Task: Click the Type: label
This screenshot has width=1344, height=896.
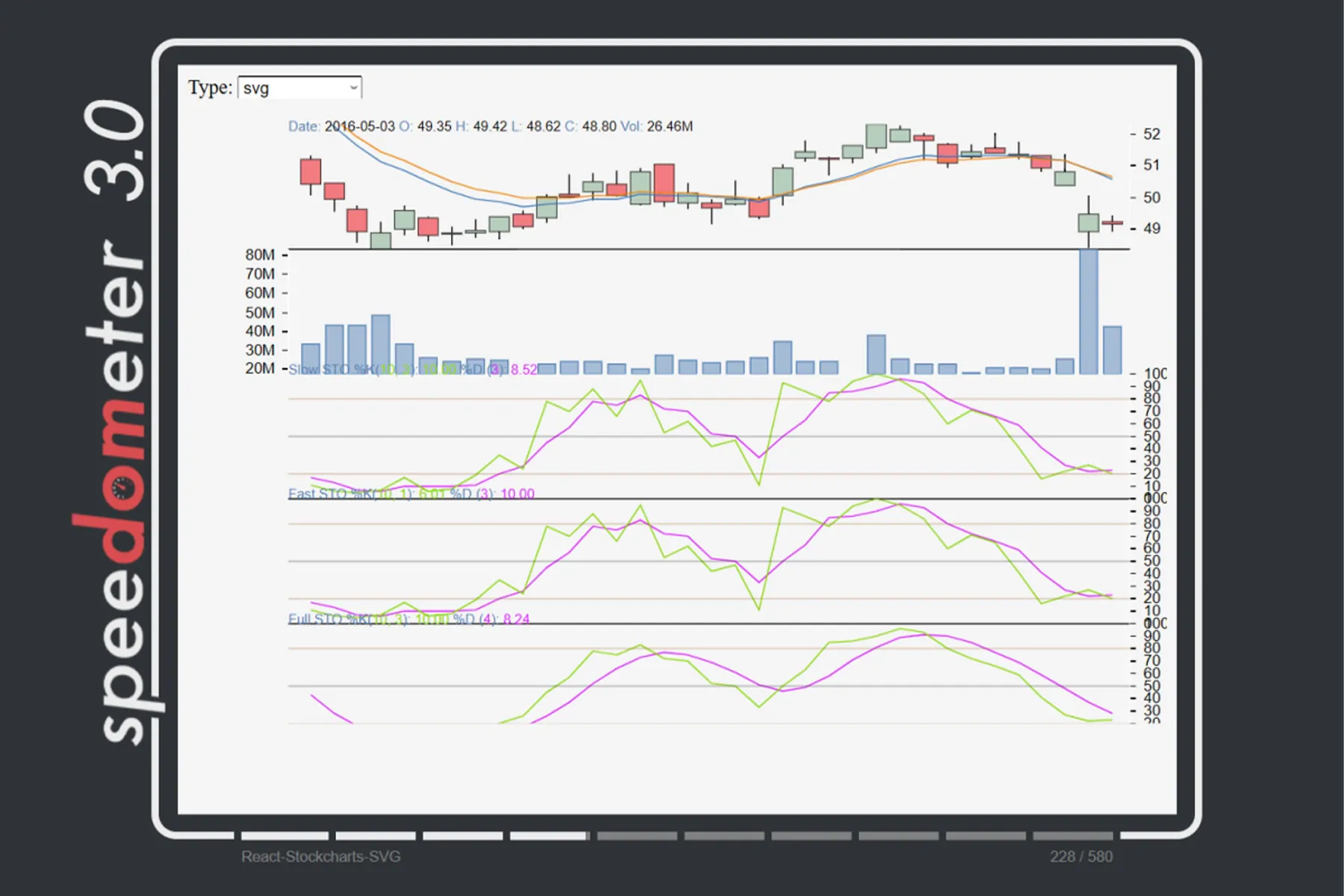Action: click(211, 87)
